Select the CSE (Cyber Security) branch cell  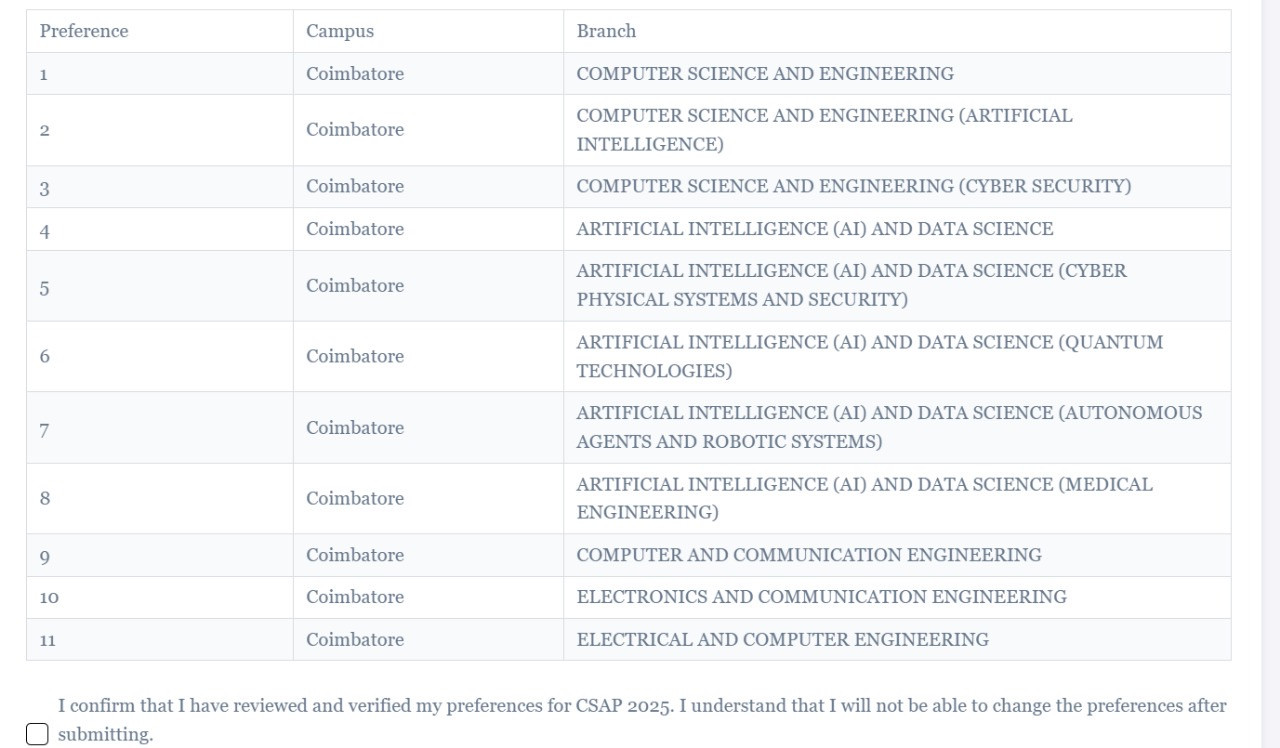(x=854, y=186)
